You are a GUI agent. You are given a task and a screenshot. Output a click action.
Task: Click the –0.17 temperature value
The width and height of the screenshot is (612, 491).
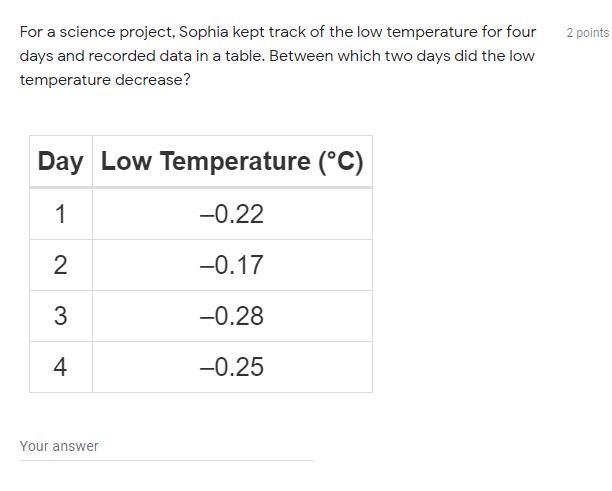point(232,265)
